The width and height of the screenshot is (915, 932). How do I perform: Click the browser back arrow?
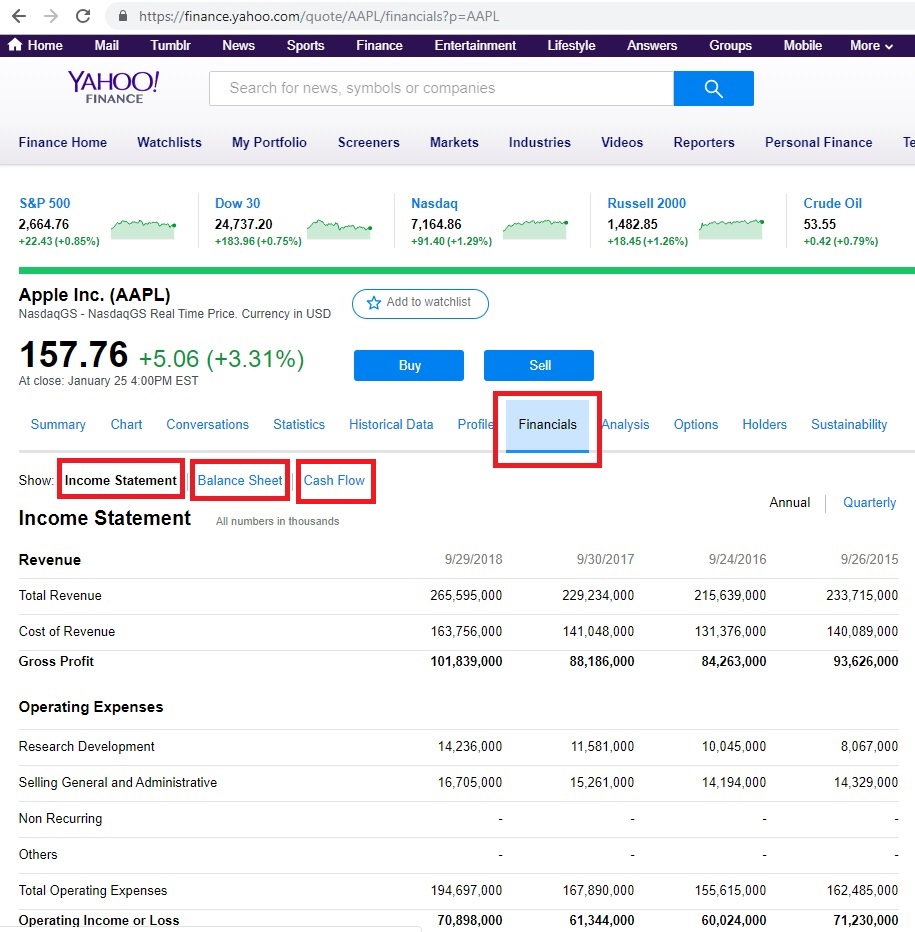pyautogui.click(x=19, y=16)
